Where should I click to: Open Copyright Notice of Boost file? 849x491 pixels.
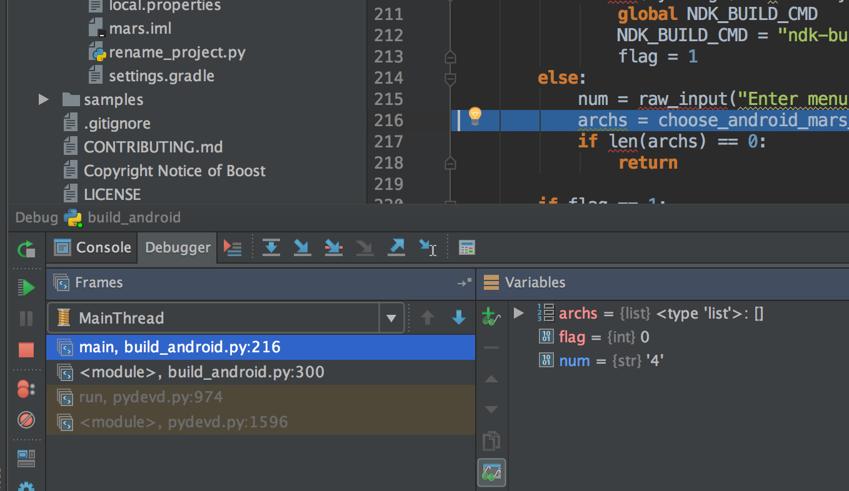[164, 171]
